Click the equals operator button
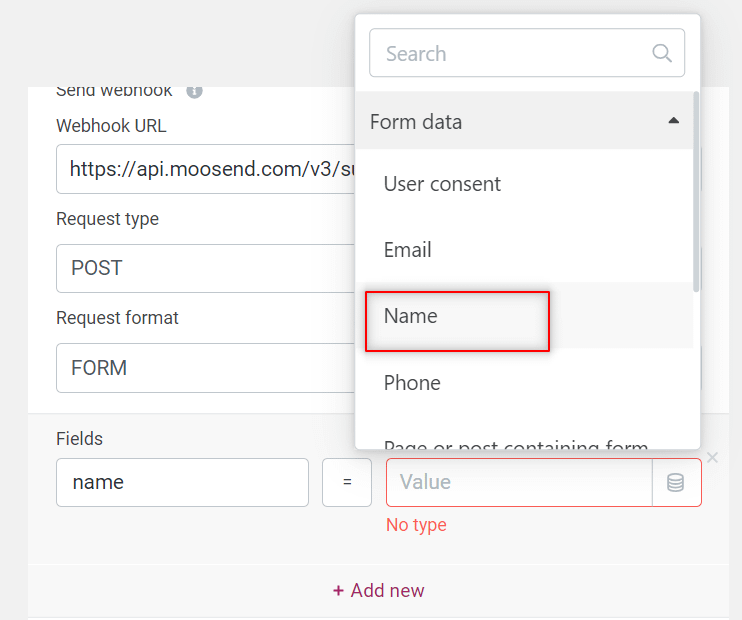 [x=347, y=482]
